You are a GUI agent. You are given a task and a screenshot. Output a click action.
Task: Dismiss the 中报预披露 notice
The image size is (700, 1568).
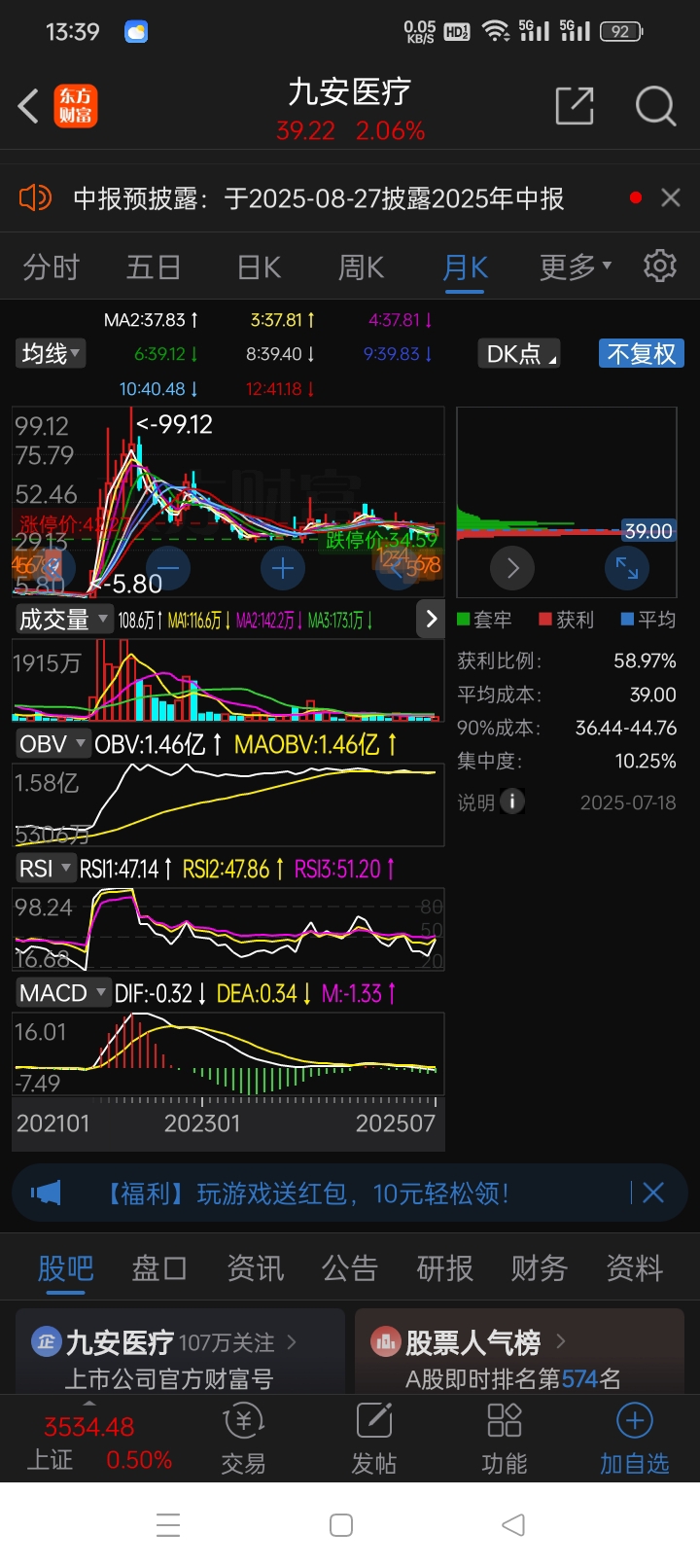671,198
